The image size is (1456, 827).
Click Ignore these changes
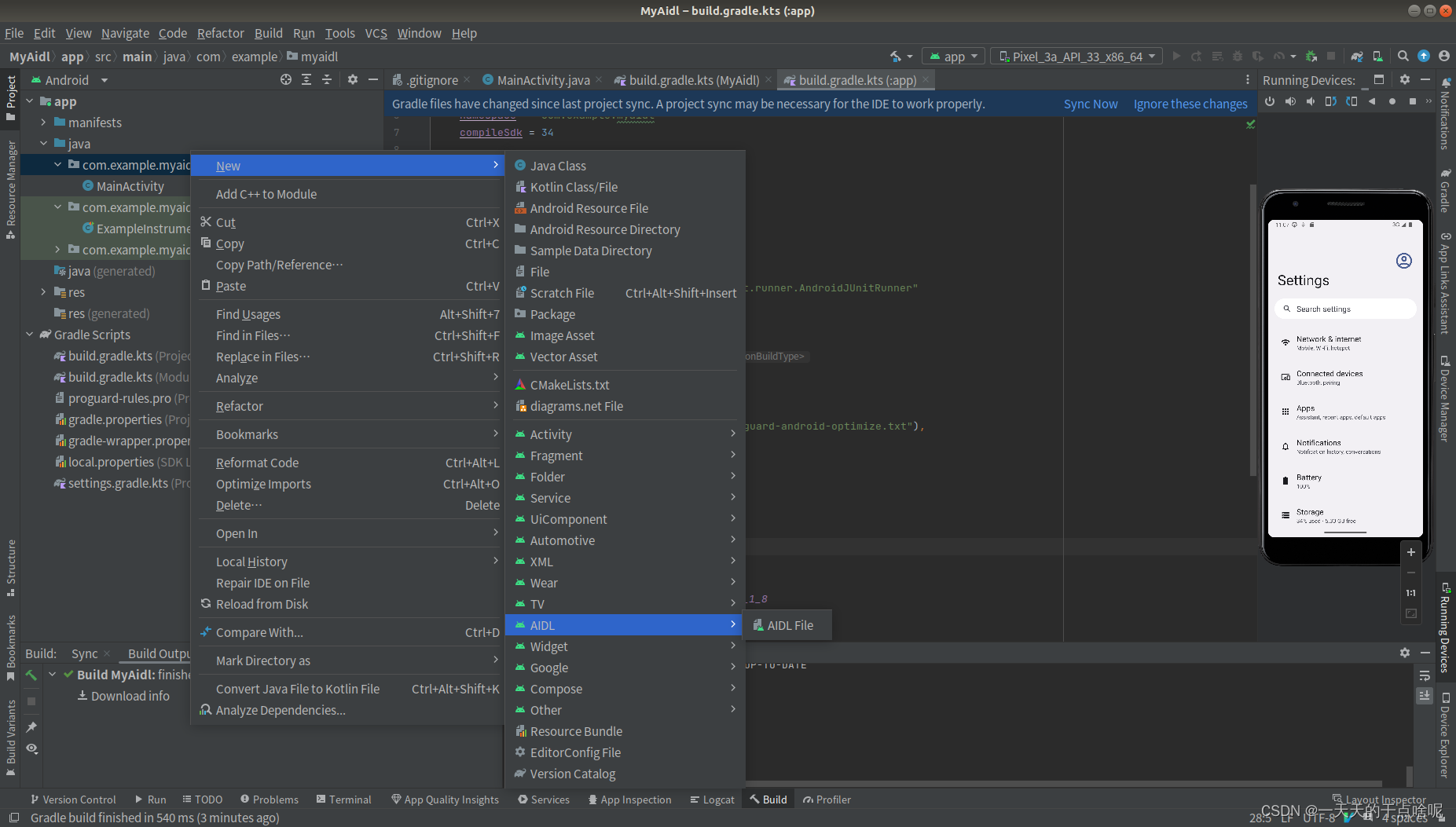click(x=1190, y=104)
